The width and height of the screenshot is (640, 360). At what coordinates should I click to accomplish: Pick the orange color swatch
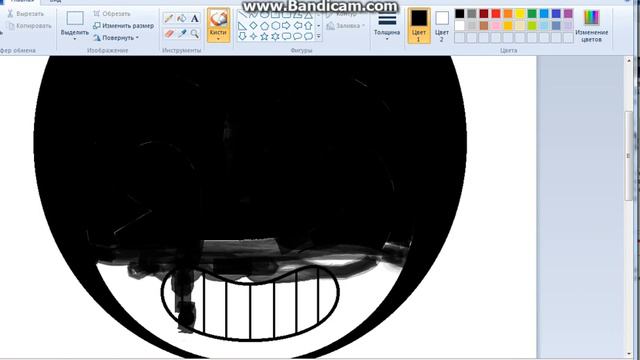pos(508,14)
